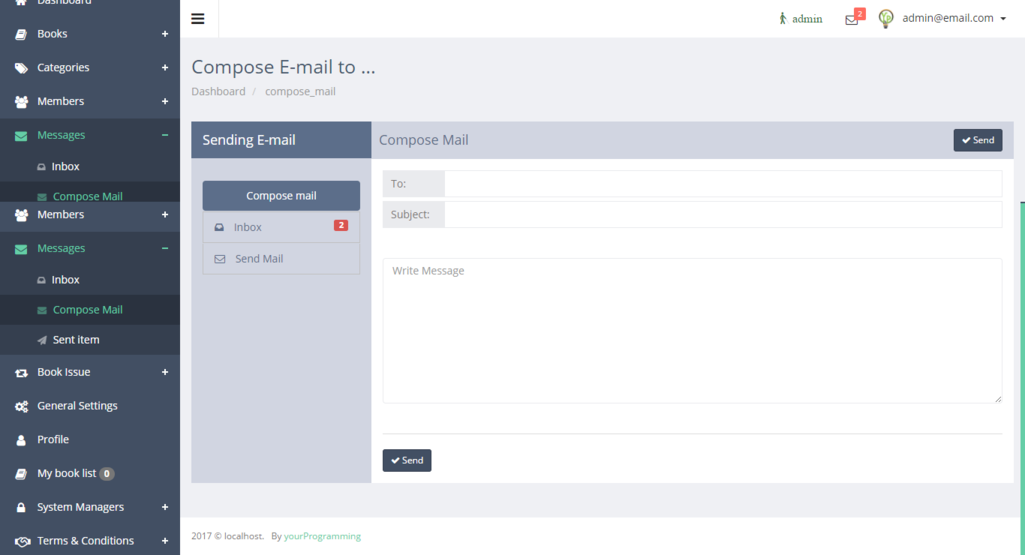Follow the yourProgramming footer link
Image resolution: width=1025 pixels, height=555 pixels.
click(x=322, y=536)
